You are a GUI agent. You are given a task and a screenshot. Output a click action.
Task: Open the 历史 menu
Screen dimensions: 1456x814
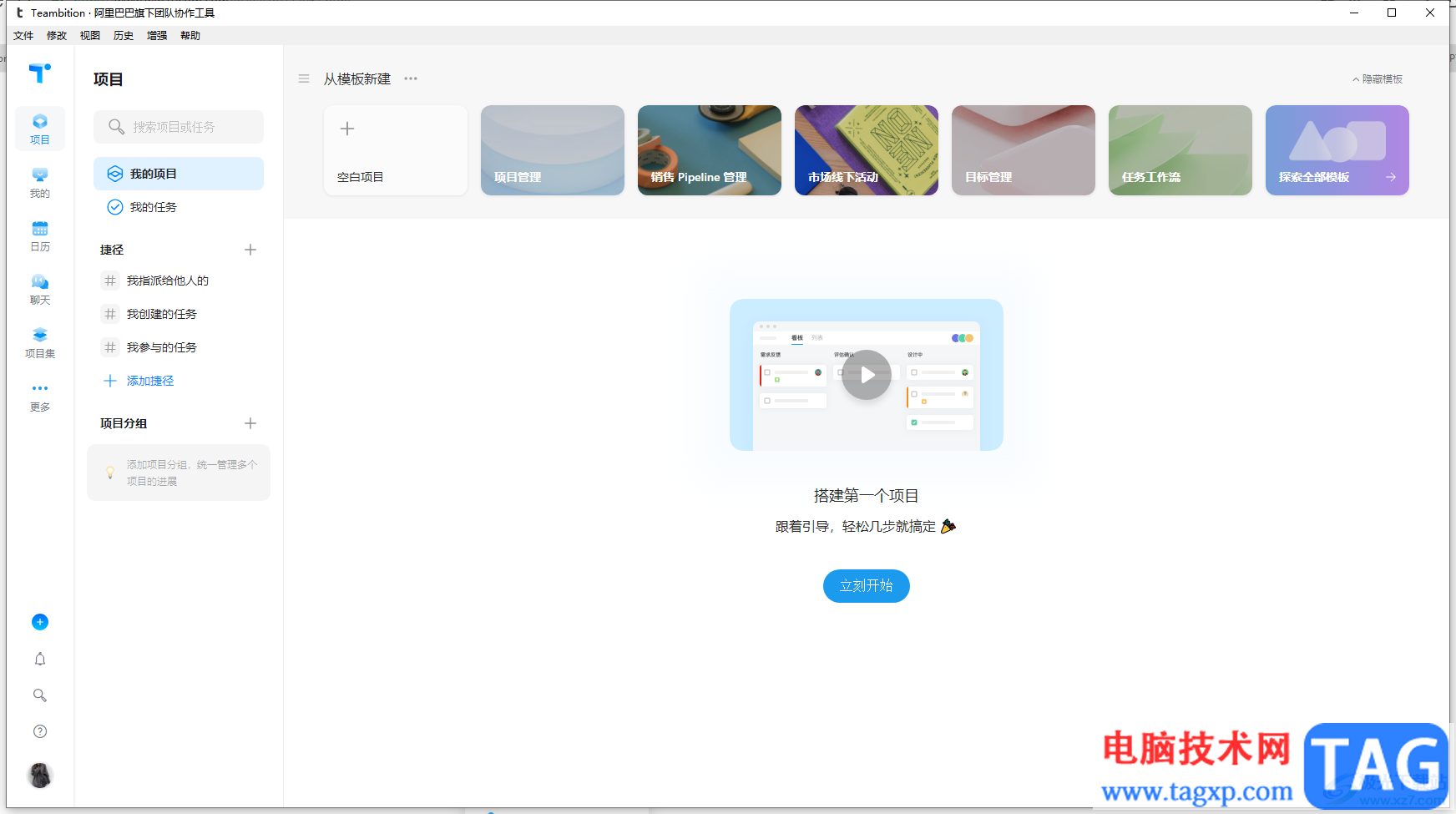(x=124, y=36)
